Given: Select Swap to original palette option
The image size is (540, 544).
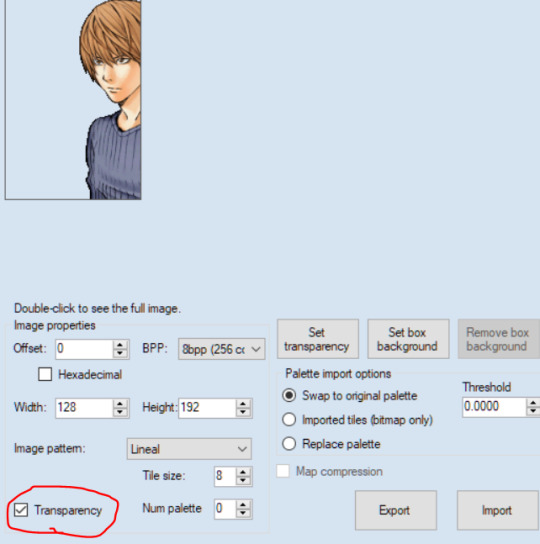Looking at the screenshot, I should 289,396.
